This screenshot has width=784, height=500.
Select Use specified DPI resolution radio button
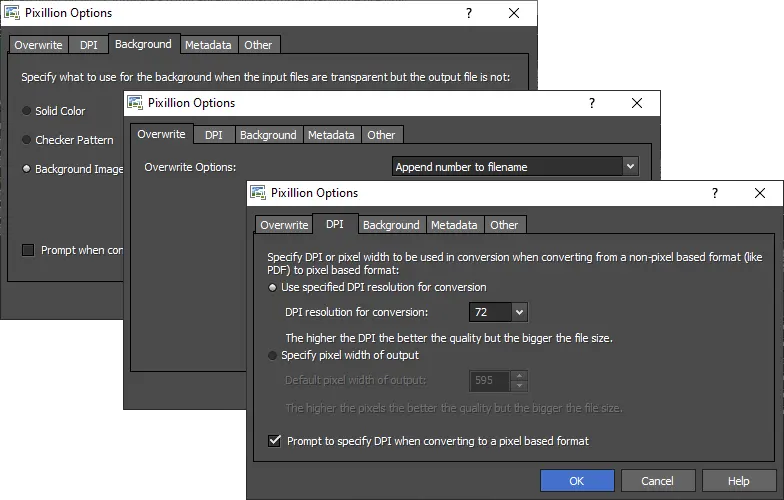point(272,288)
